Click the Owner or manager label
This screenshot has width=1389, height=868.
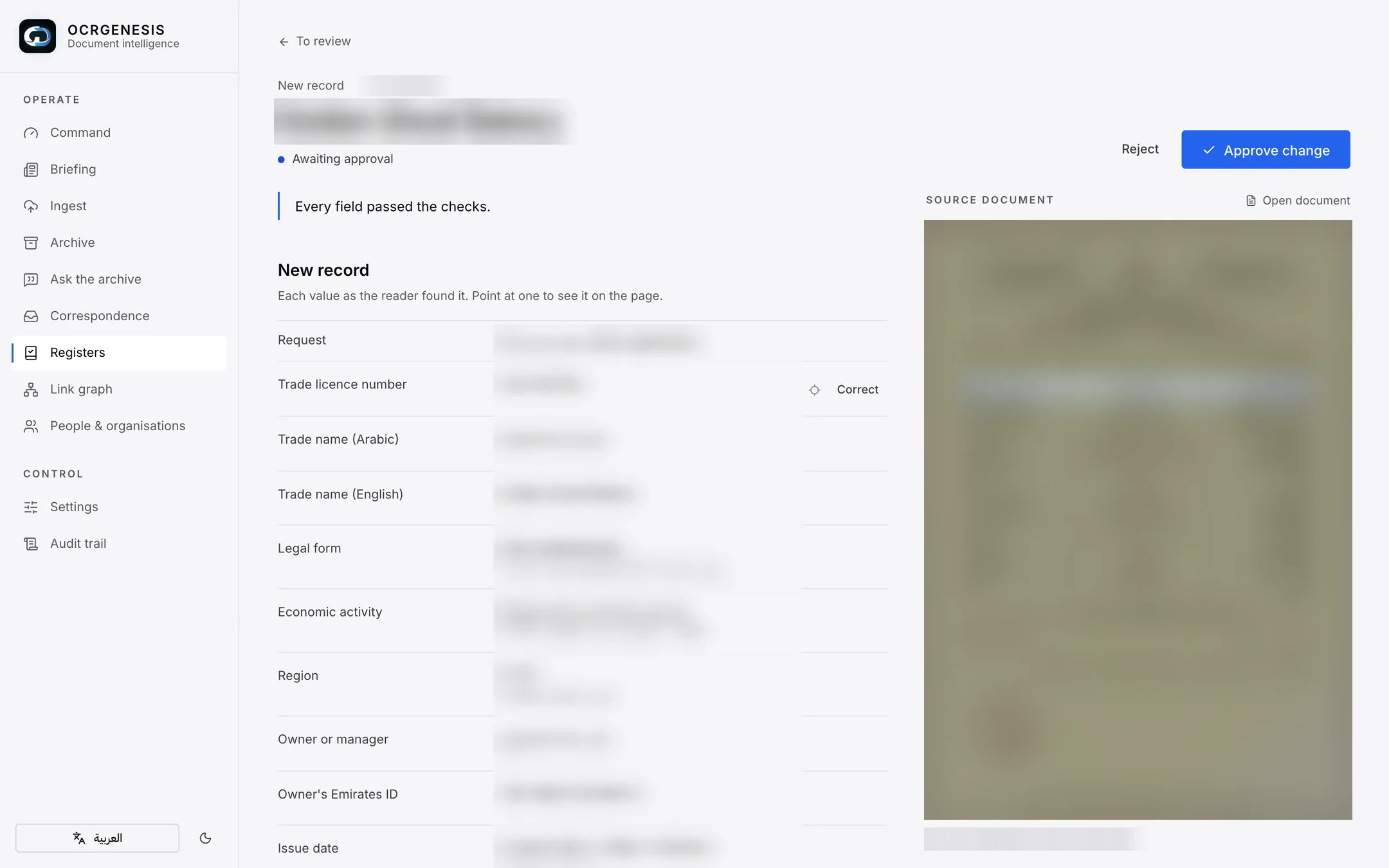pos(333,739)
